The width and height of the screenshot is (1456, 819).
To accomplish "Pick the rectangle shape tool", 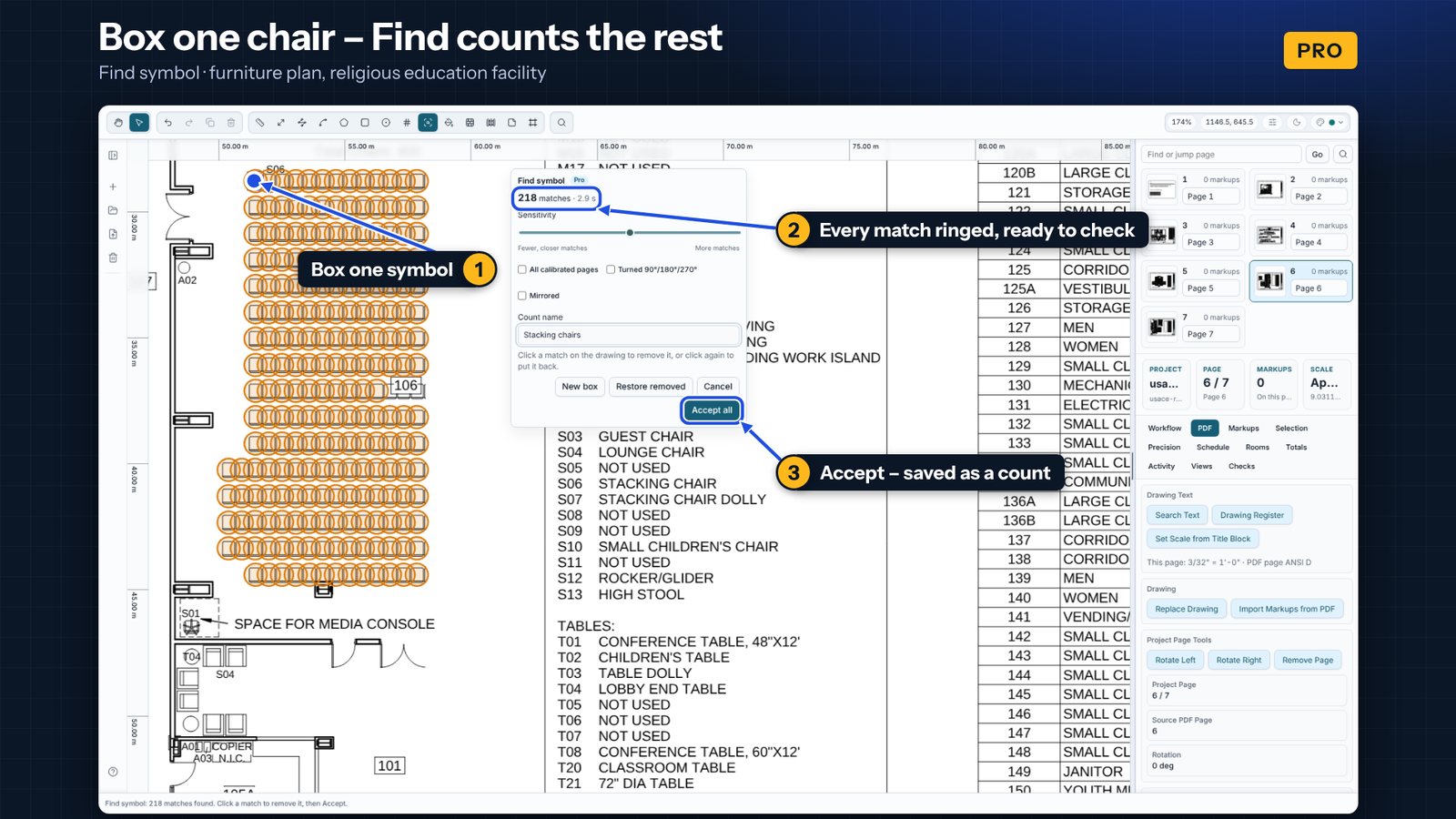I will tap(365, 122).
